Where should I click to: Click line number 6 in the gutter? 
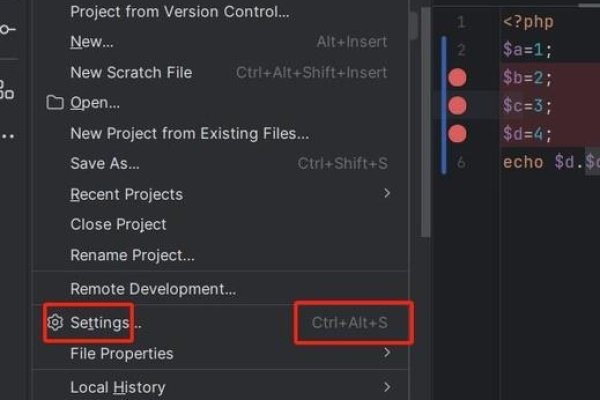point(461,162)
